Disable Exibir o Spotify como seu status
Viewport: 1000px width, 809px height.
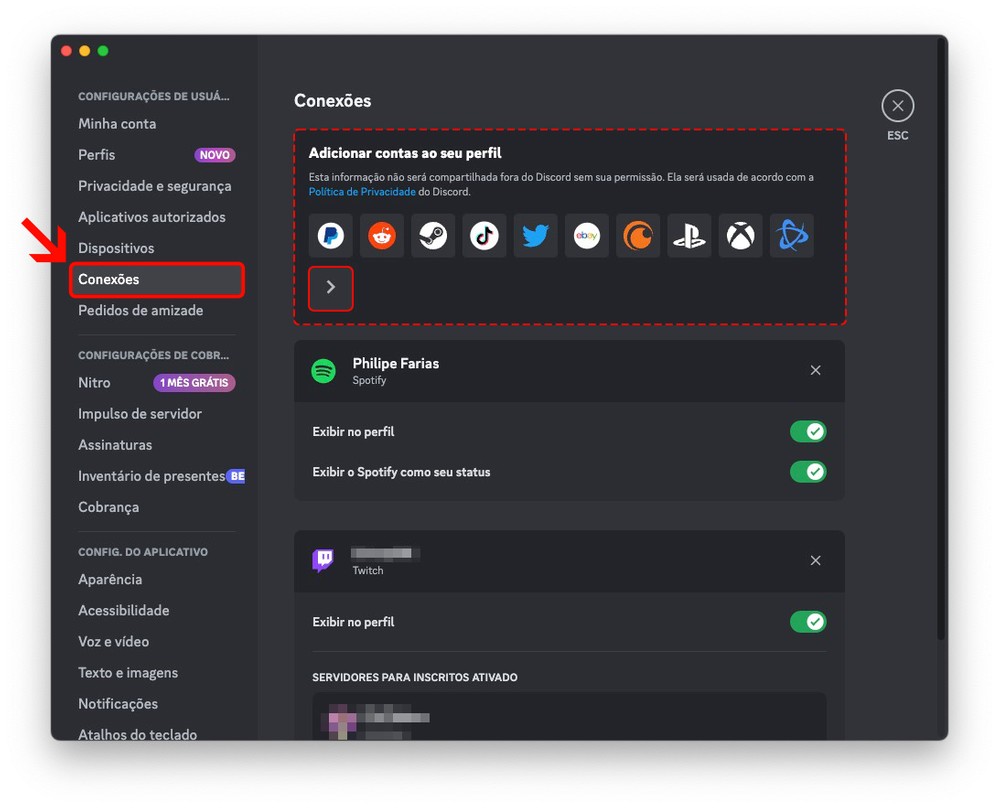pos(808,471)
